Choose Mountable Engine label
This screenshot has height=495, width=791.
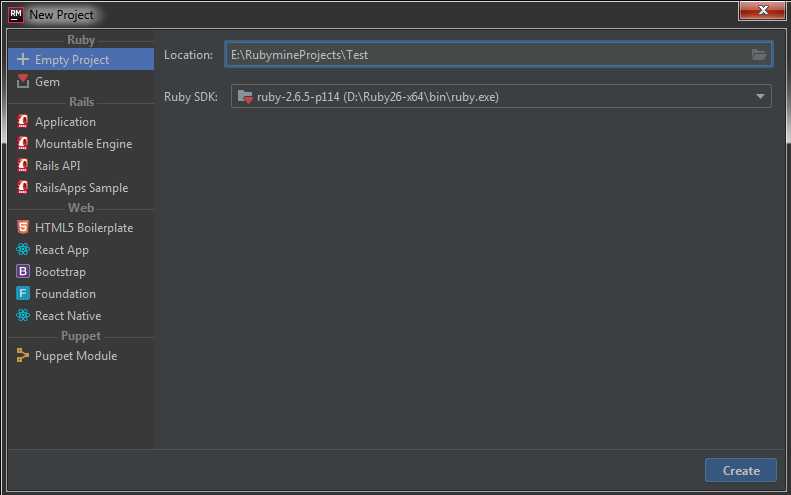(83, 144)
